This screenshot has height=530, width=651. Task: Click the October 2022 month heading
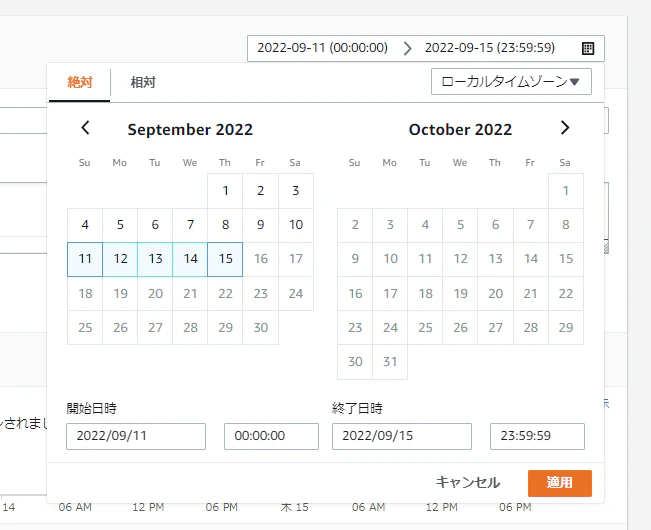(460, 129)
